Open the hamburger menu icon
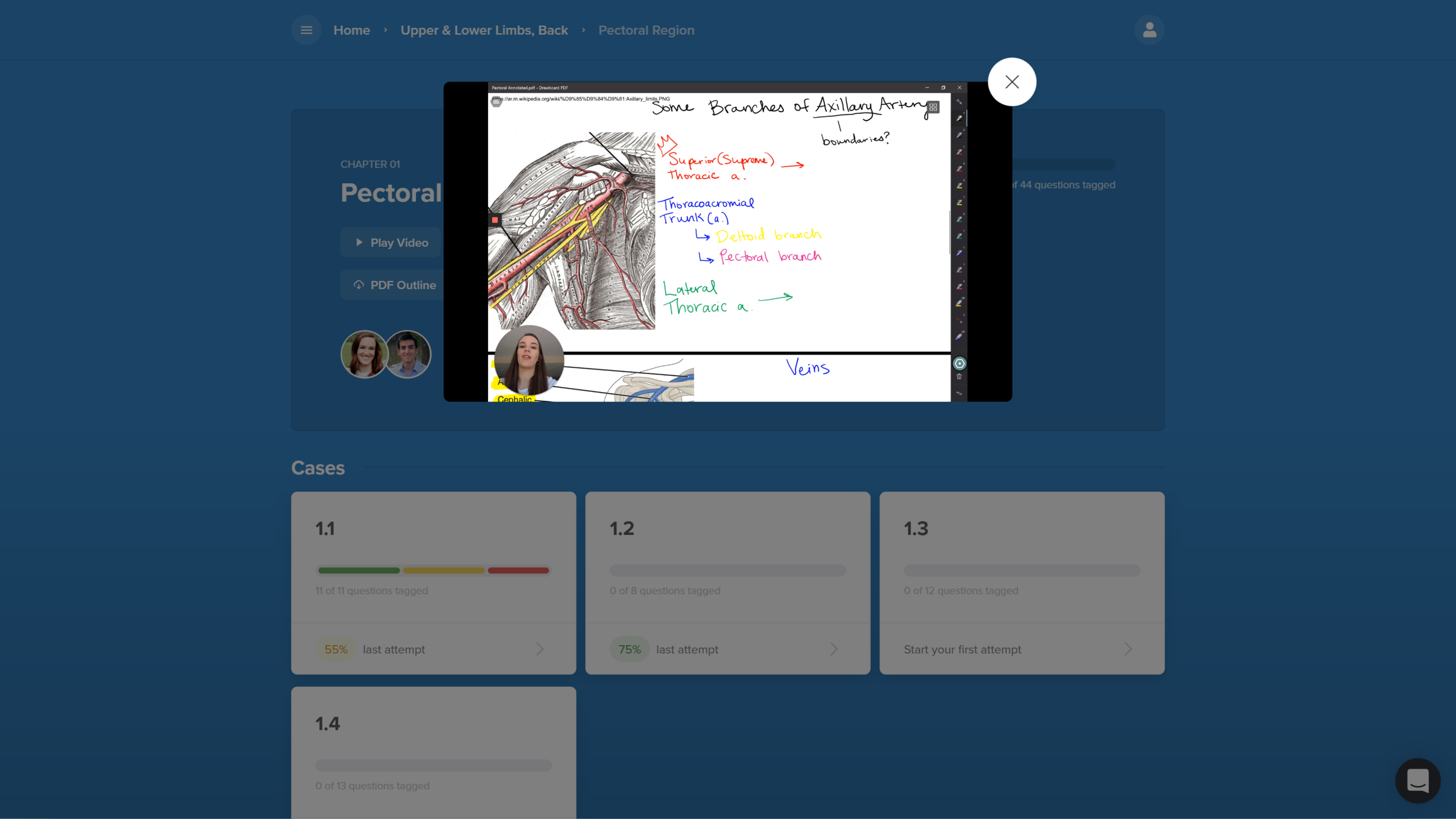1456x819 pixels. coord(306,30)
